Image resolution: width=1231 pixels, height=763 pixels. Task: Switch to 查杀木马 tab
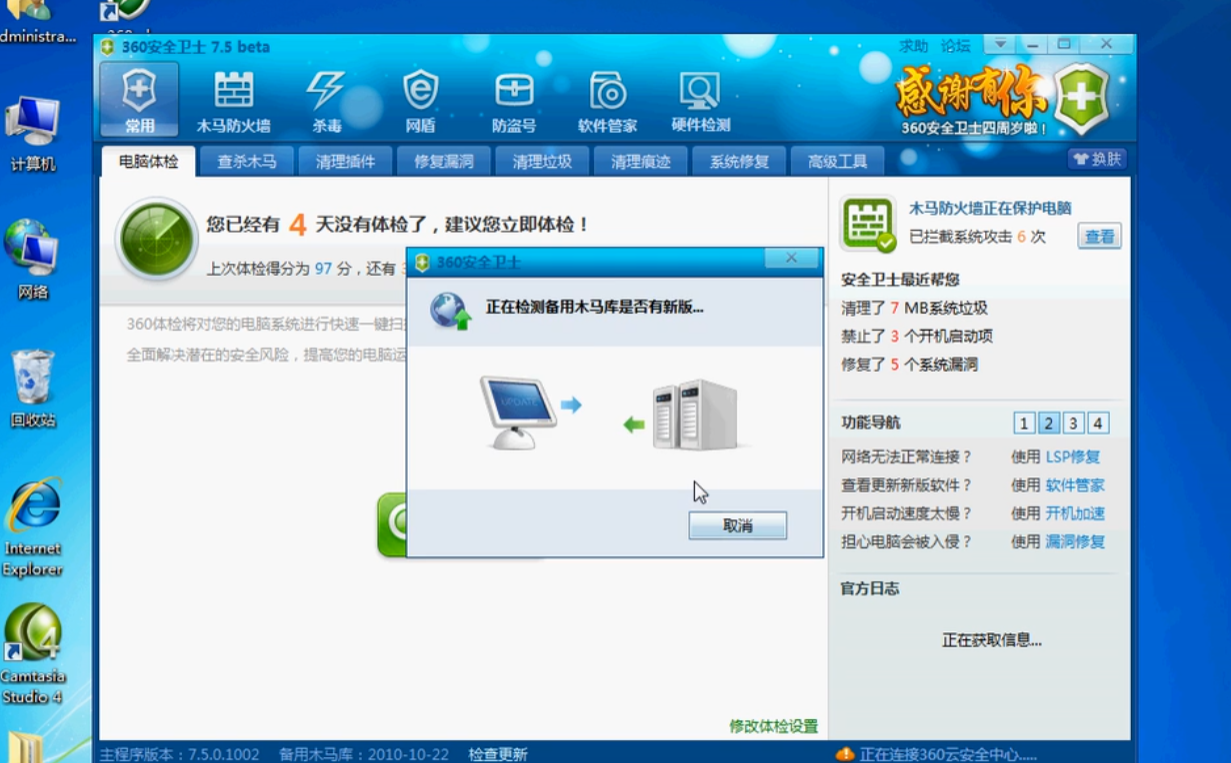point(247,162)
